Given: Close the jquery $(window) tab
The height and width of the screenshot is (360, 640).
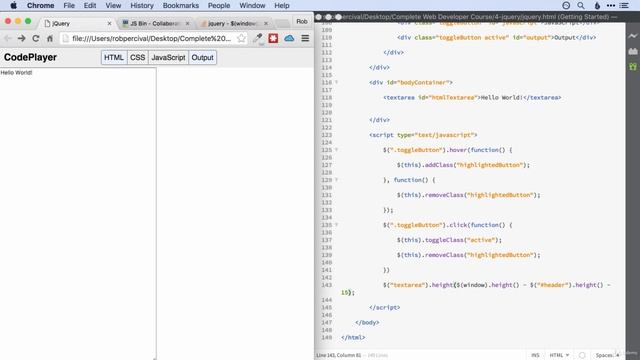Looking at the screenshot, I should click(266, 24).
